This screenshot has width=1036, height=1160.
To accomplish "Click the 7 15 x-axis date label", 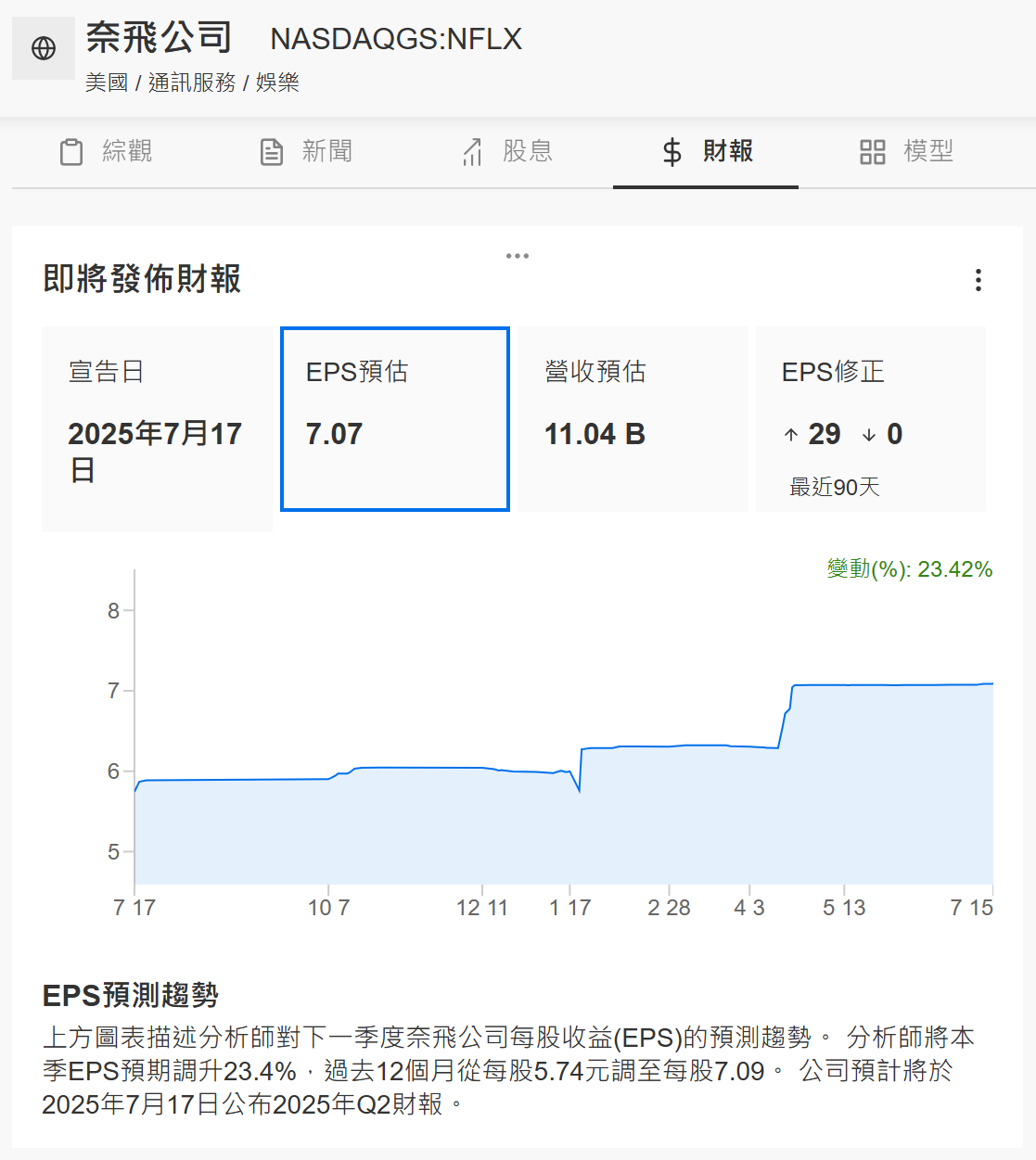I will click(972, 908).
